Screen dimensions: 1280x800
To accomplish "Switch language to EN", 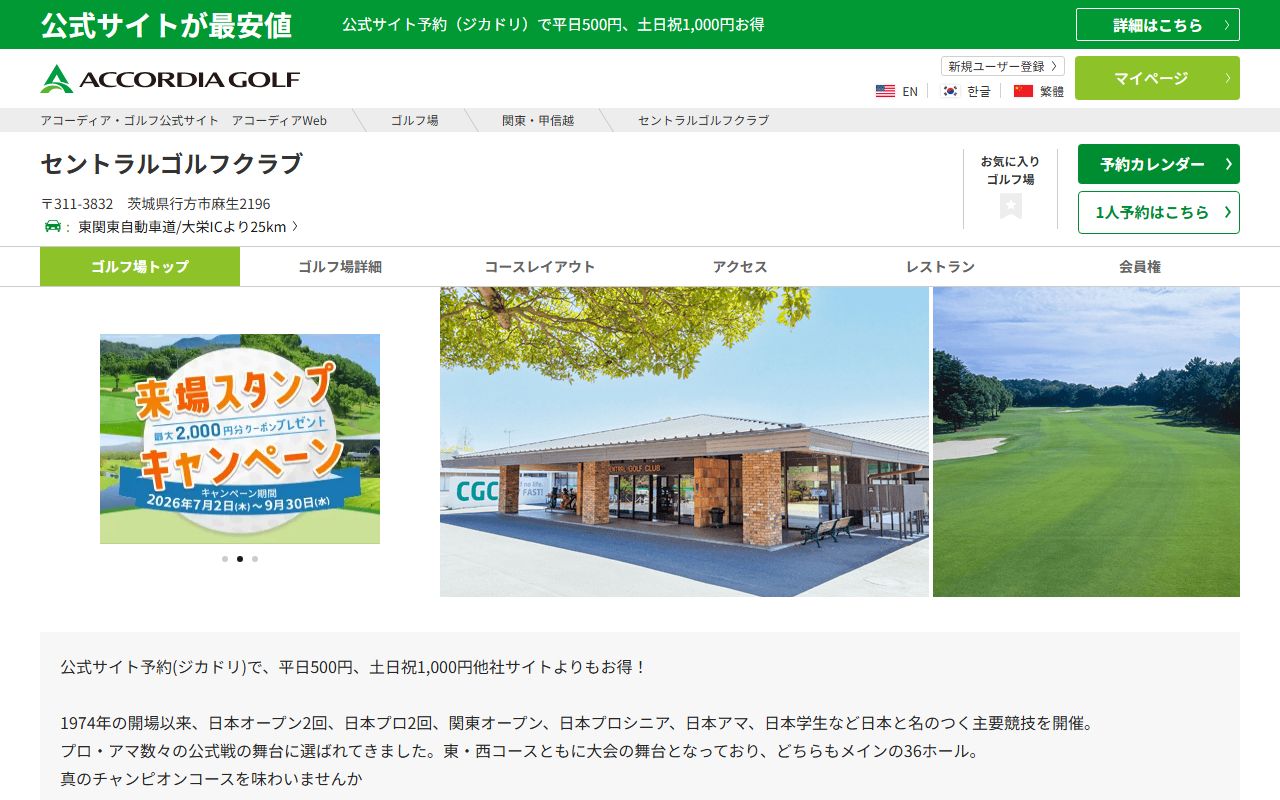I will pos(910,91).
